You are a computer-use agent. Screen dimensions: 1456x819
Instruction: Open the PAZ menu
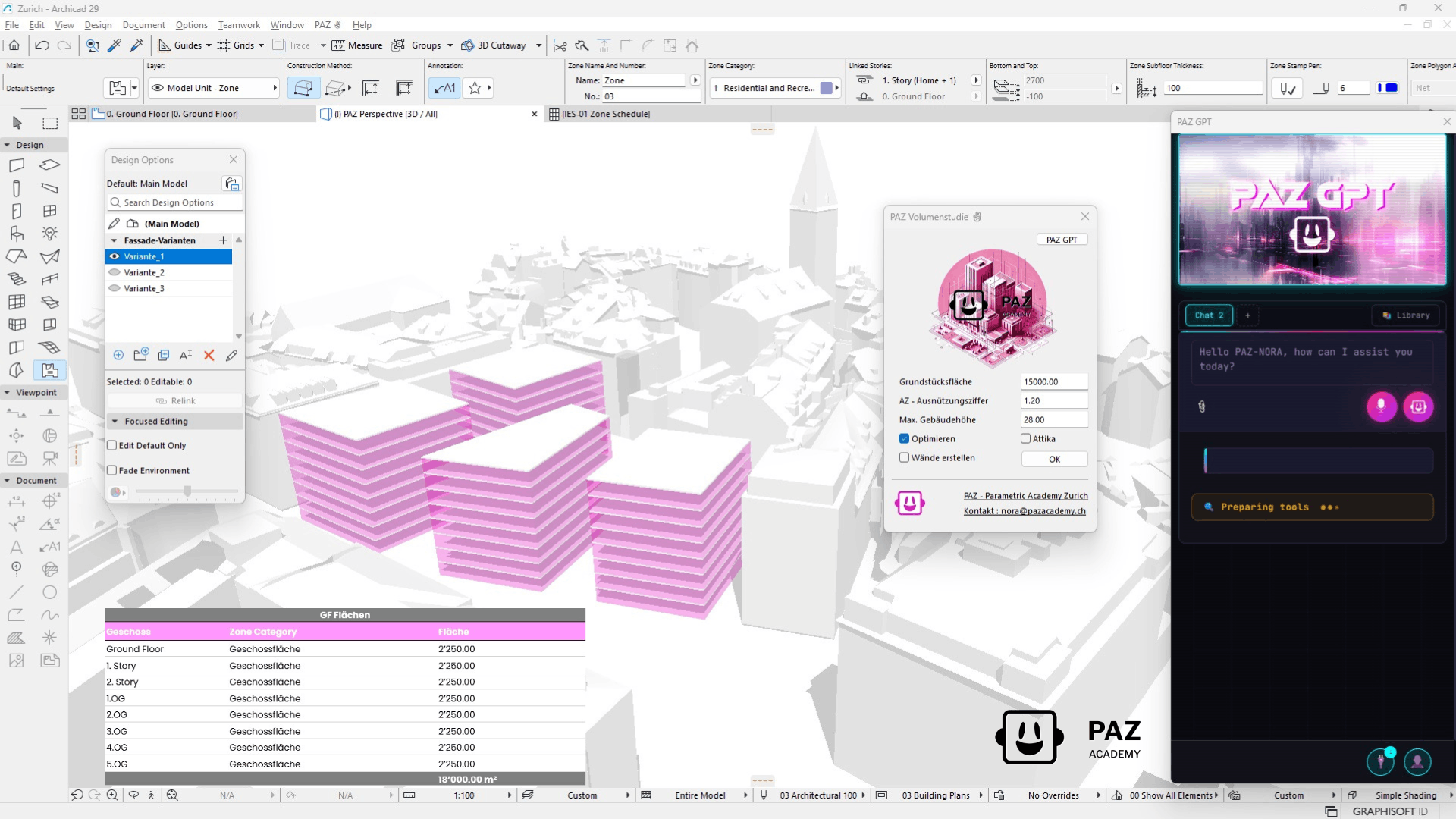point(327,25)
